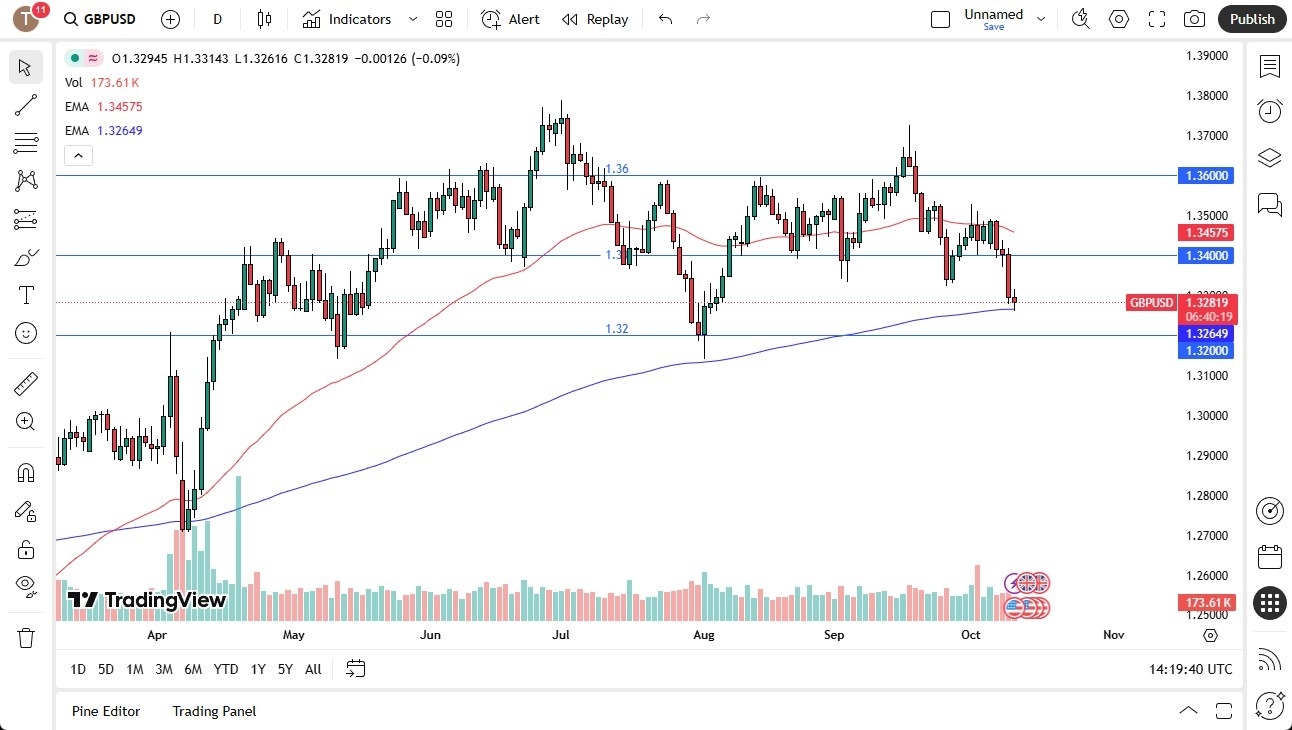This screenshot has height=730, width=1292.
Task: Take a chart snapshot with the camera icon
Action: pyautogui.click(x=1195, y=19)
